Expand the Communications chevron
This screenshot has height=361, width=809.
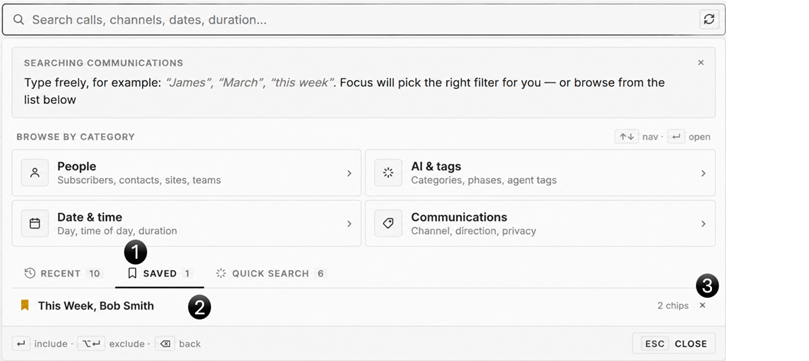pyautogui.click(x=703, y=224)
